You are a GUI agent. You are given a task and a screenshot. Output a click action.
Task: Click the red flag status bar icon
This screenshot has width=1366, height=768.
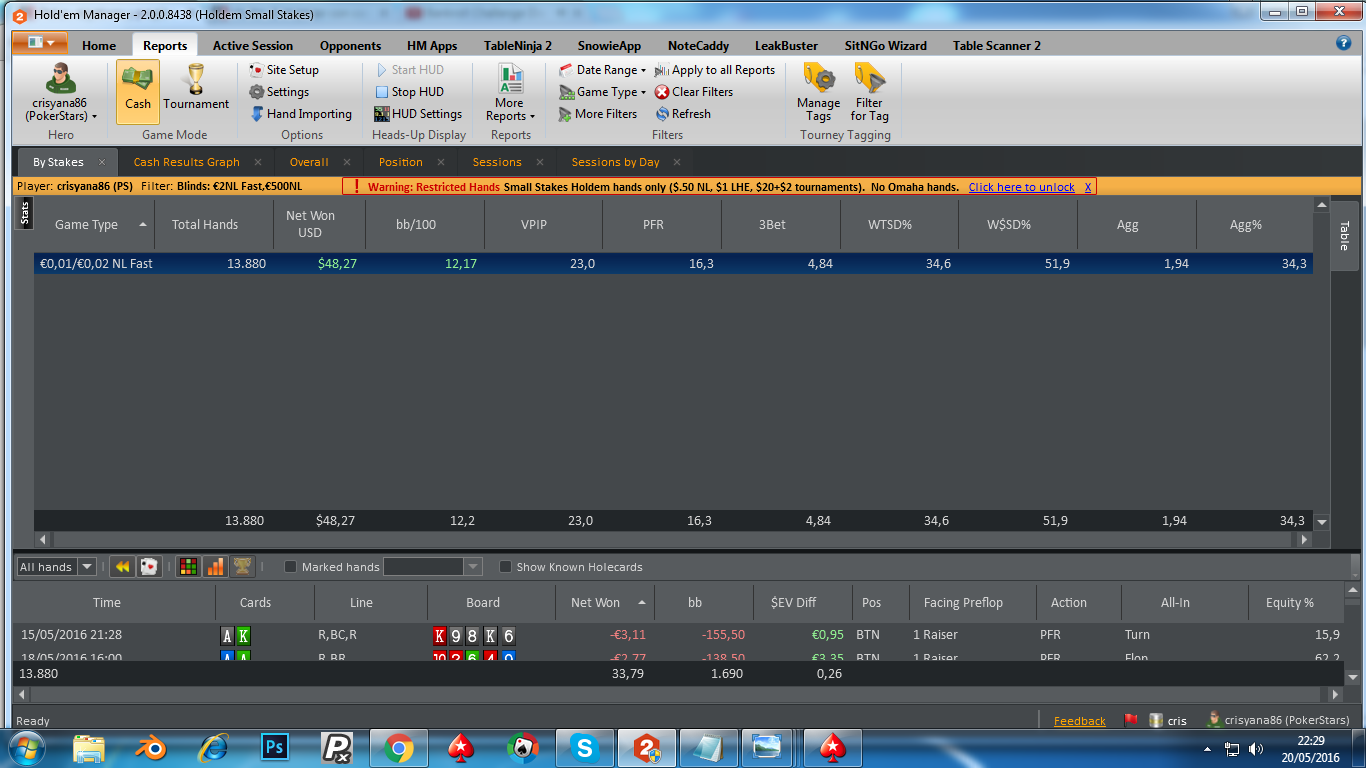(x=1131, y=720)
